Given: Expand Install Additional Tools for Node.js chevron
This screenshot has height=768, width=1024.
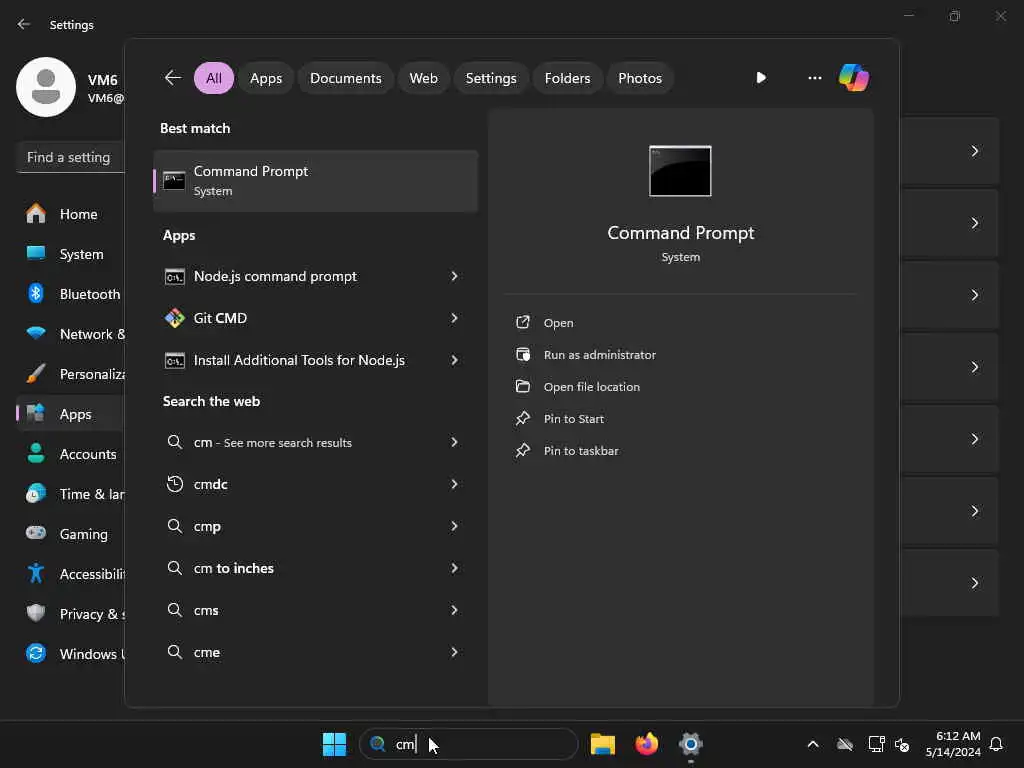Looking at the screenshot, I should pyautogui.click(x=455, y=360).
